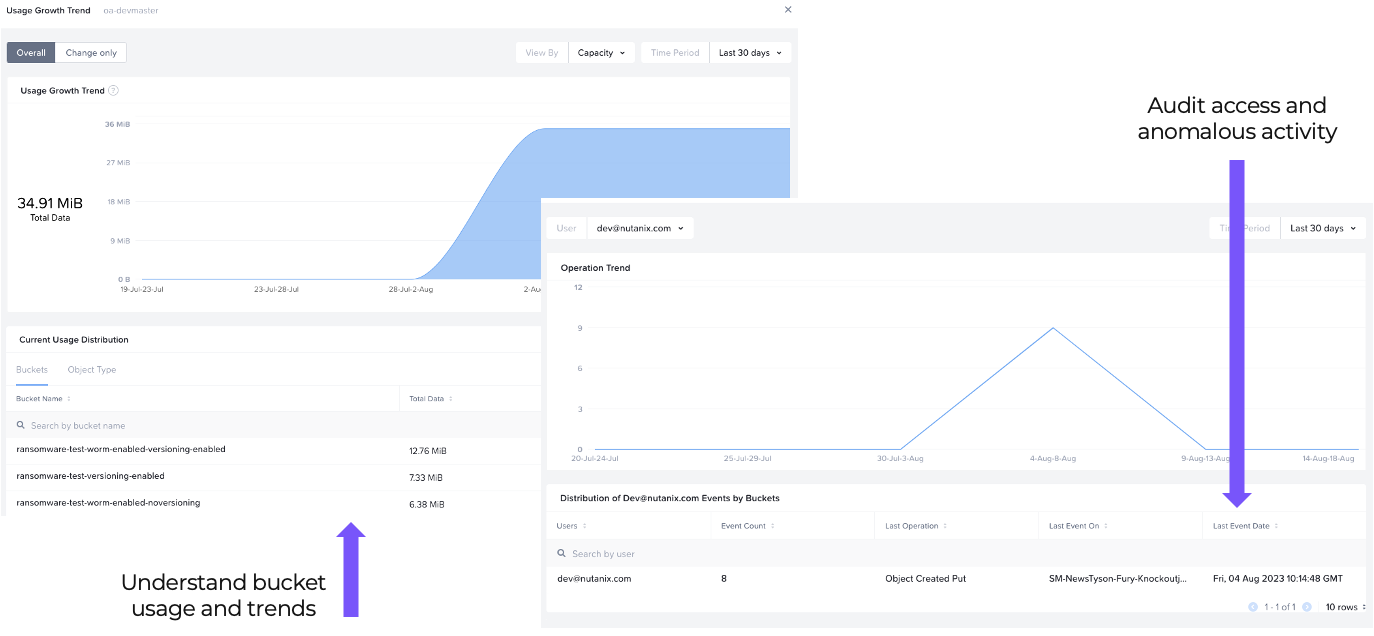Switch to Overall view toggle
The height and width of the screenshot is (636, 1374).
pos(31,53)
